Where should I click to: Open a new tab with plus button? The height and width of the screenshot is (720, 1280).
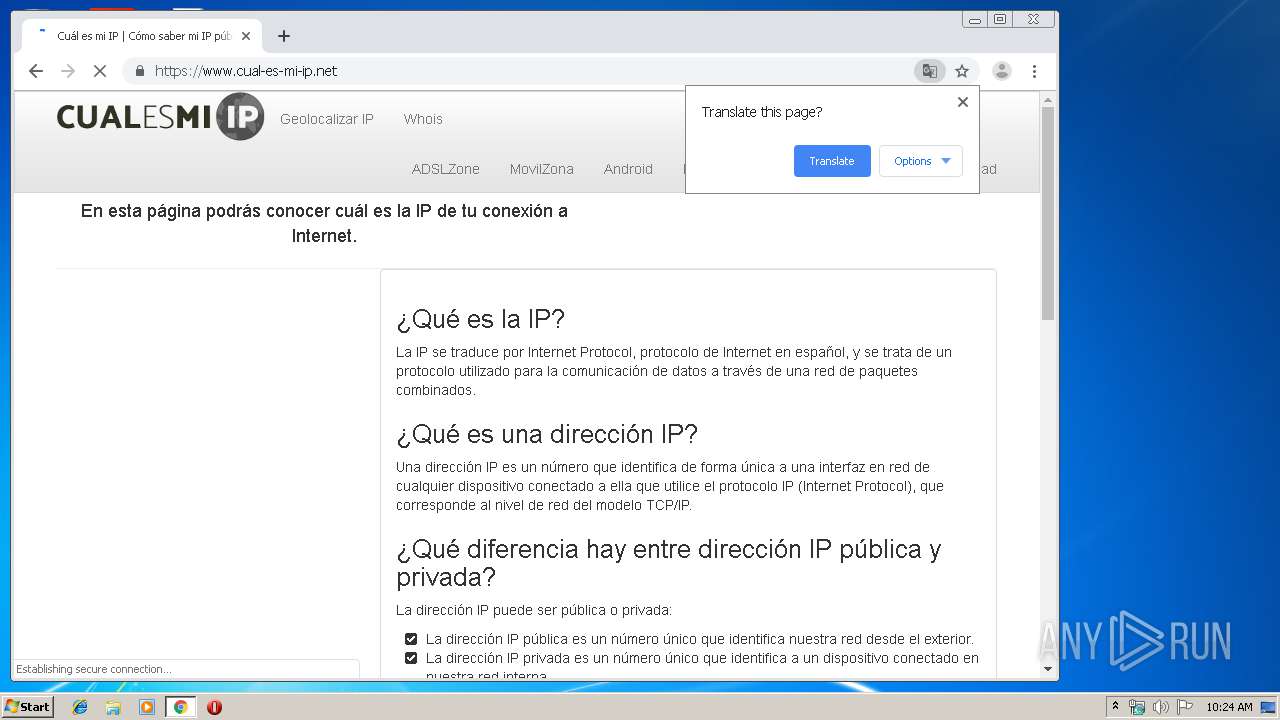[284, 36]
